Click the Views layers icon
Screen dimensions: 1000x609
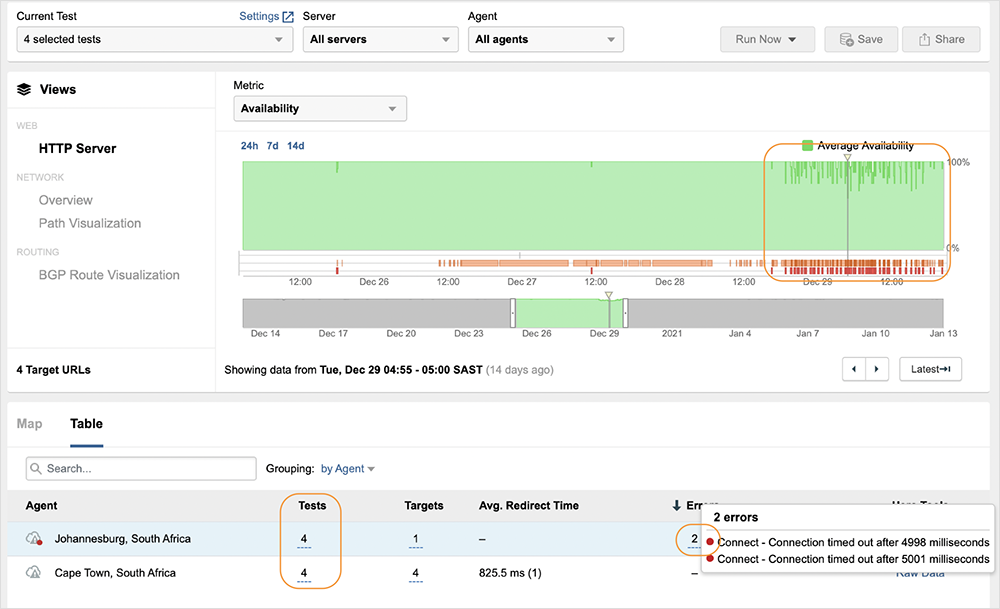[x=25, y=89]
